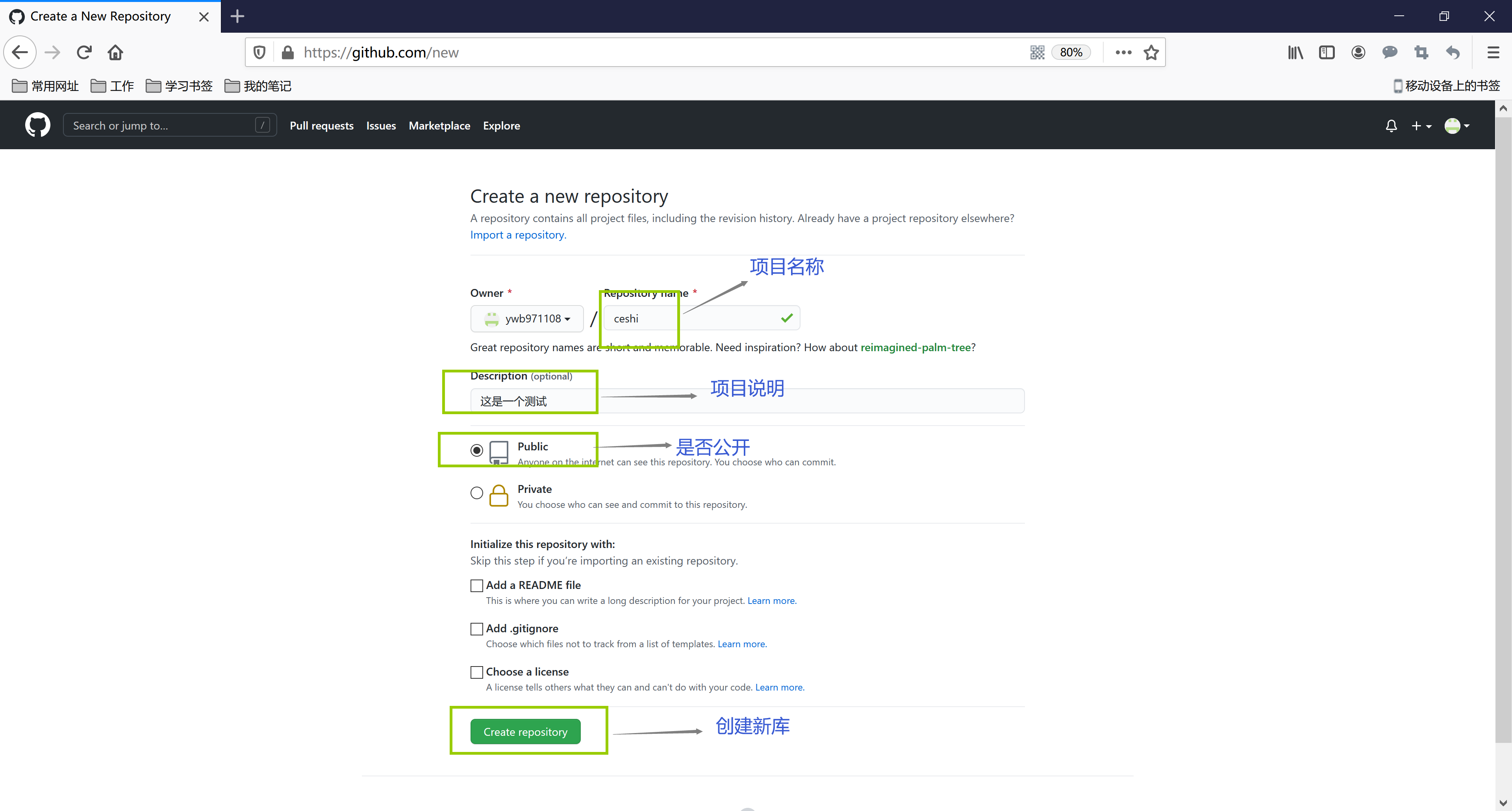The image size is (1512, 811).
Task: Select the Private repository radio
Action: click(x=476, y=493)
